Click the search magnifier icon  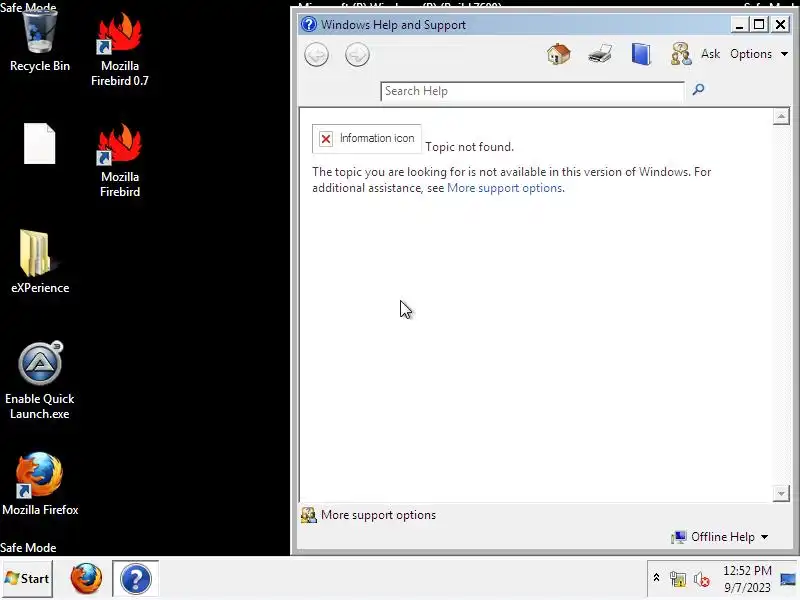(698, 90)
